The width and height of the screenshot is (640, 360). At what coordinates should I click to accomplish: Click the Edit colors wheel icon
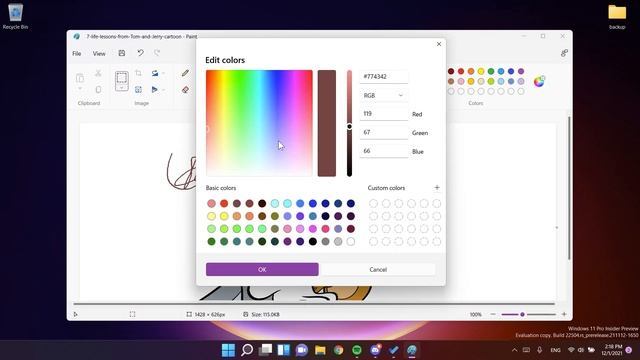click(539, 81)
